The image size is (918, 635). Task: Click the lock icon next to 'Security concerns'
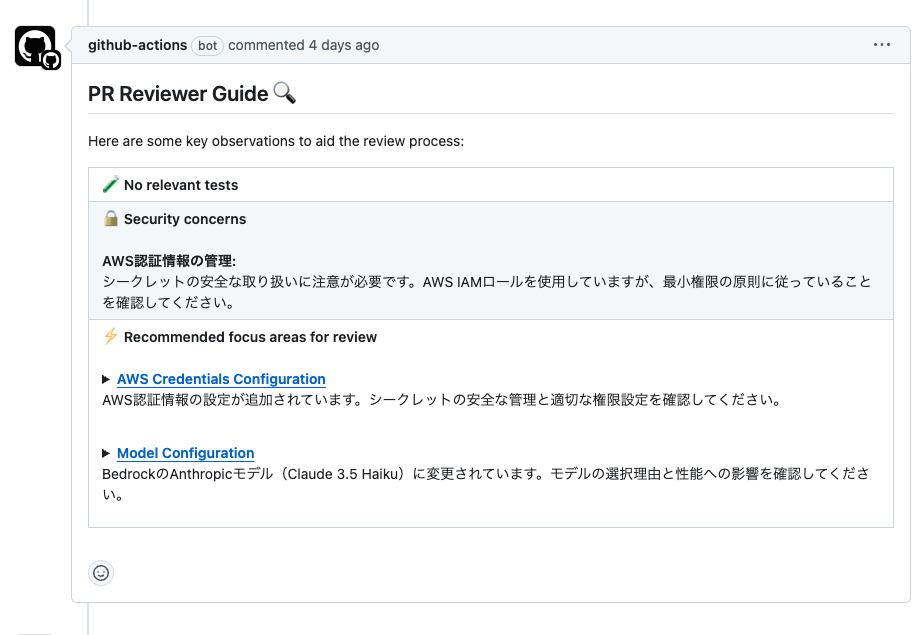(x=111, y=218)
